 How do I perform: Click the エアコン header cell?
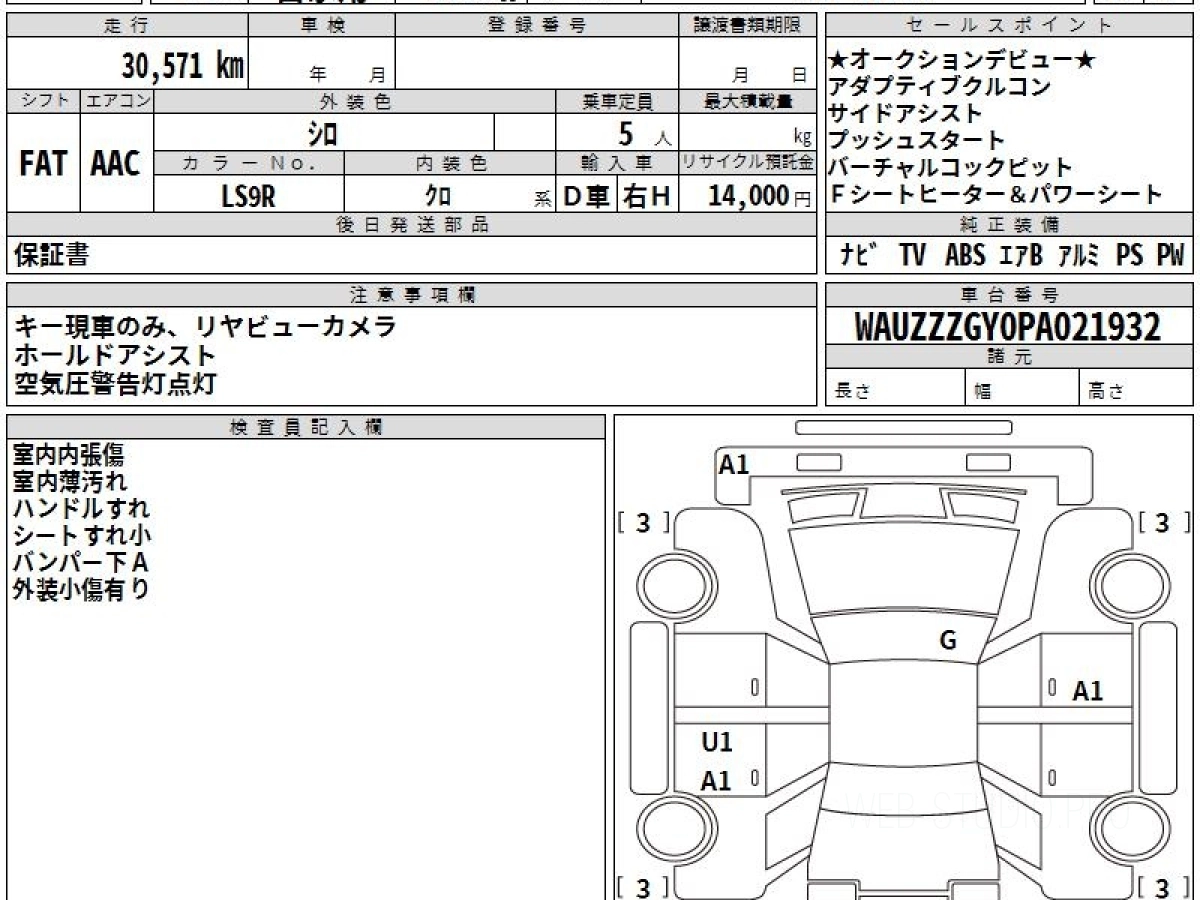point(117,101)
